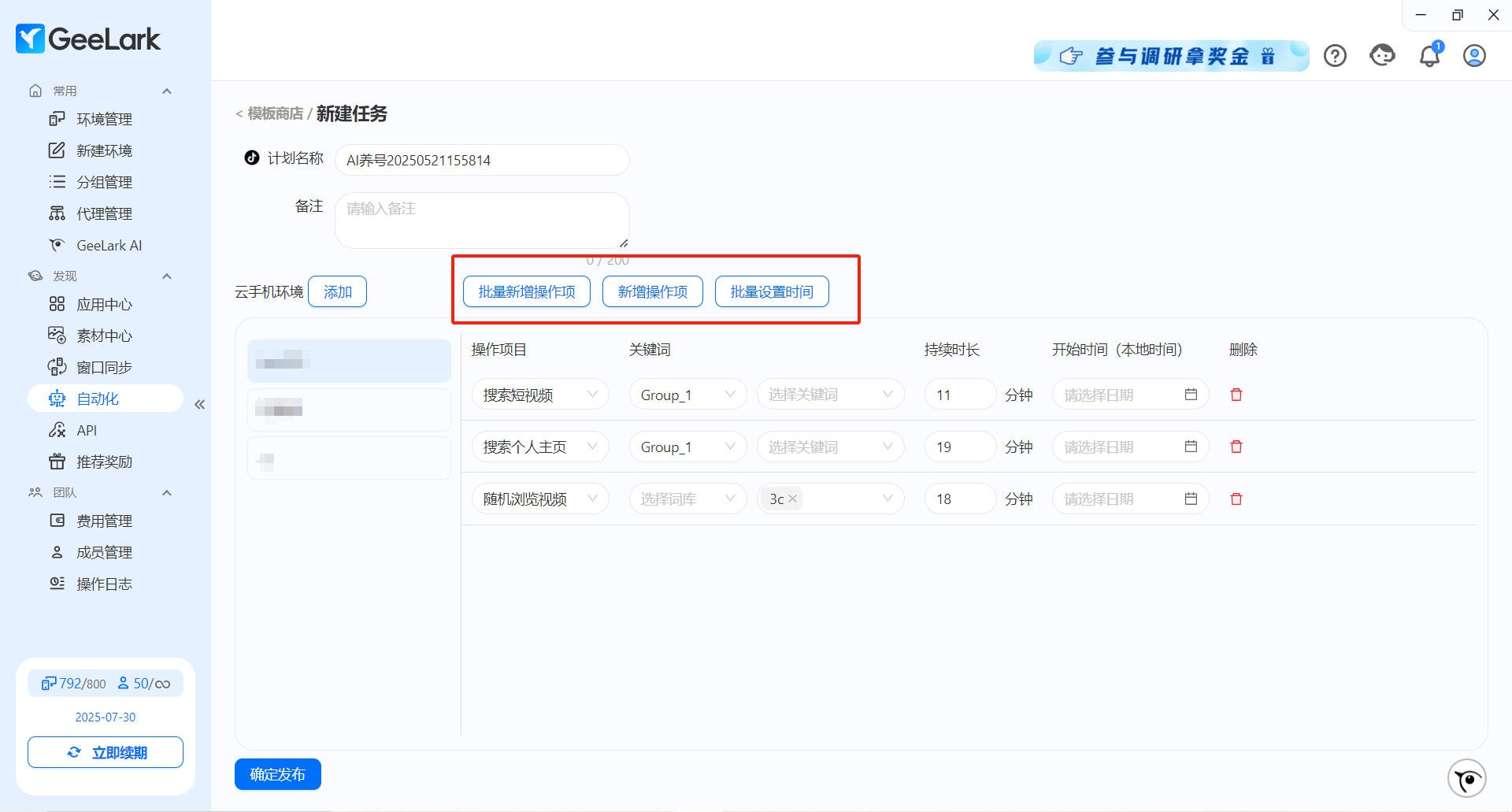Collapse the sidebar with double-arrow icon
The height and width of the screenshot is (812, 1512).
tap(200, 404)
